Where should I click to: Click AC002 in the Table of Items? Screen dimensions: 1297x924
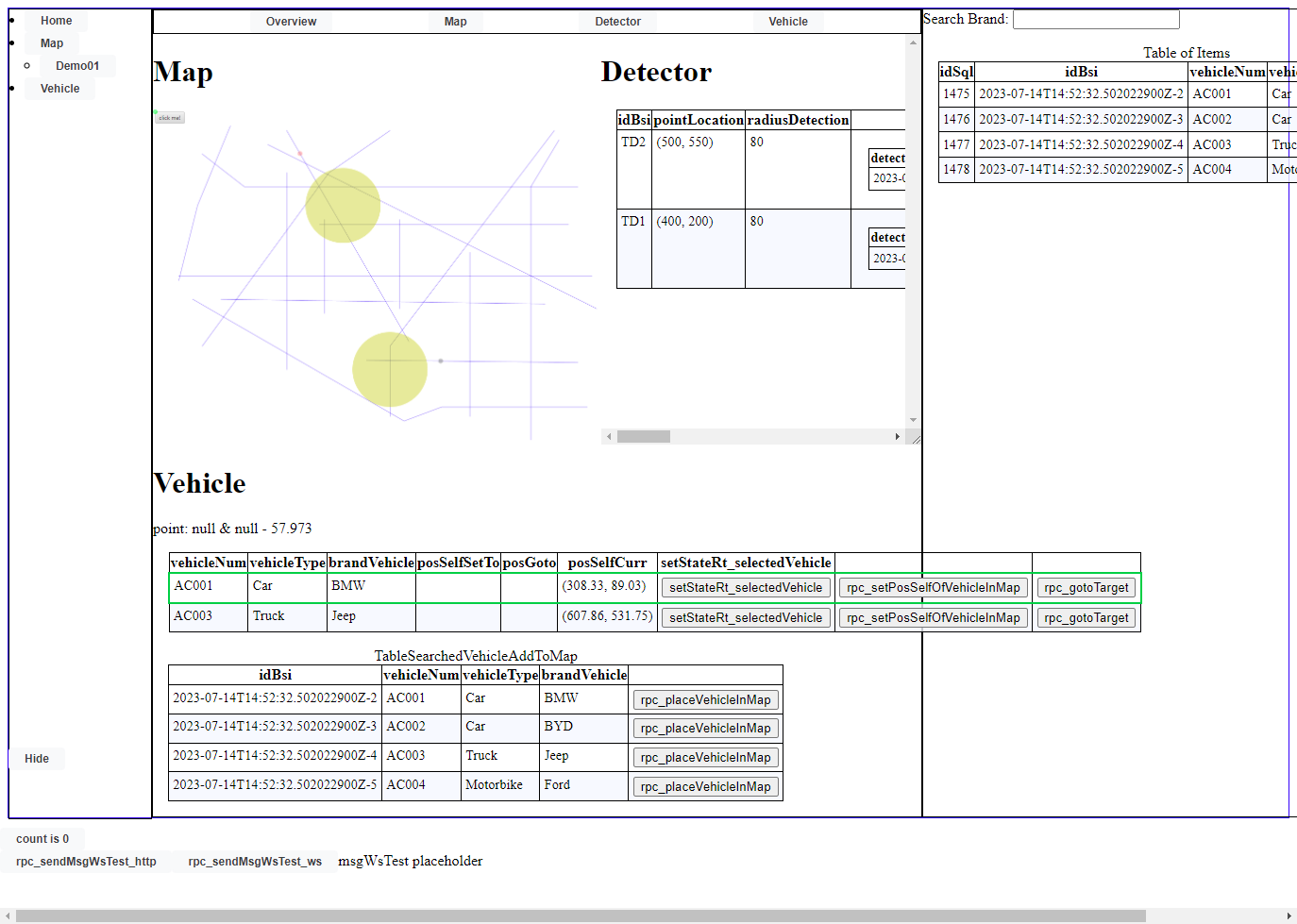click(x=1227, y=120)
